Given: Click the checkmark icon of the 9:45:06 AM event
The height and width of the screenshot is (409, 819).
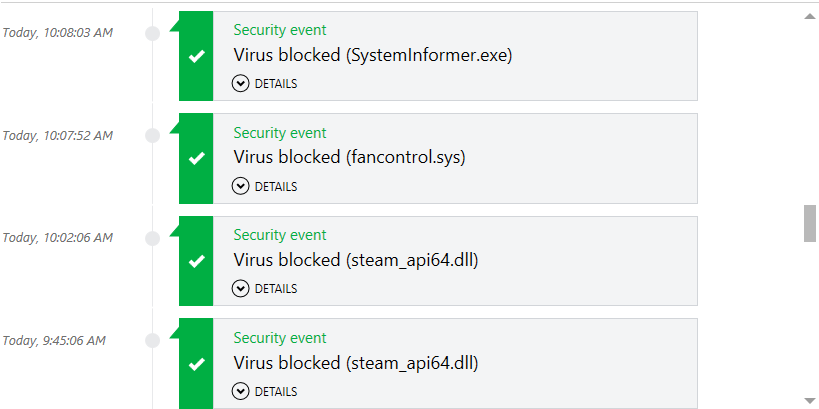Looking at the screenshot, I should click(x=196, y=364).
